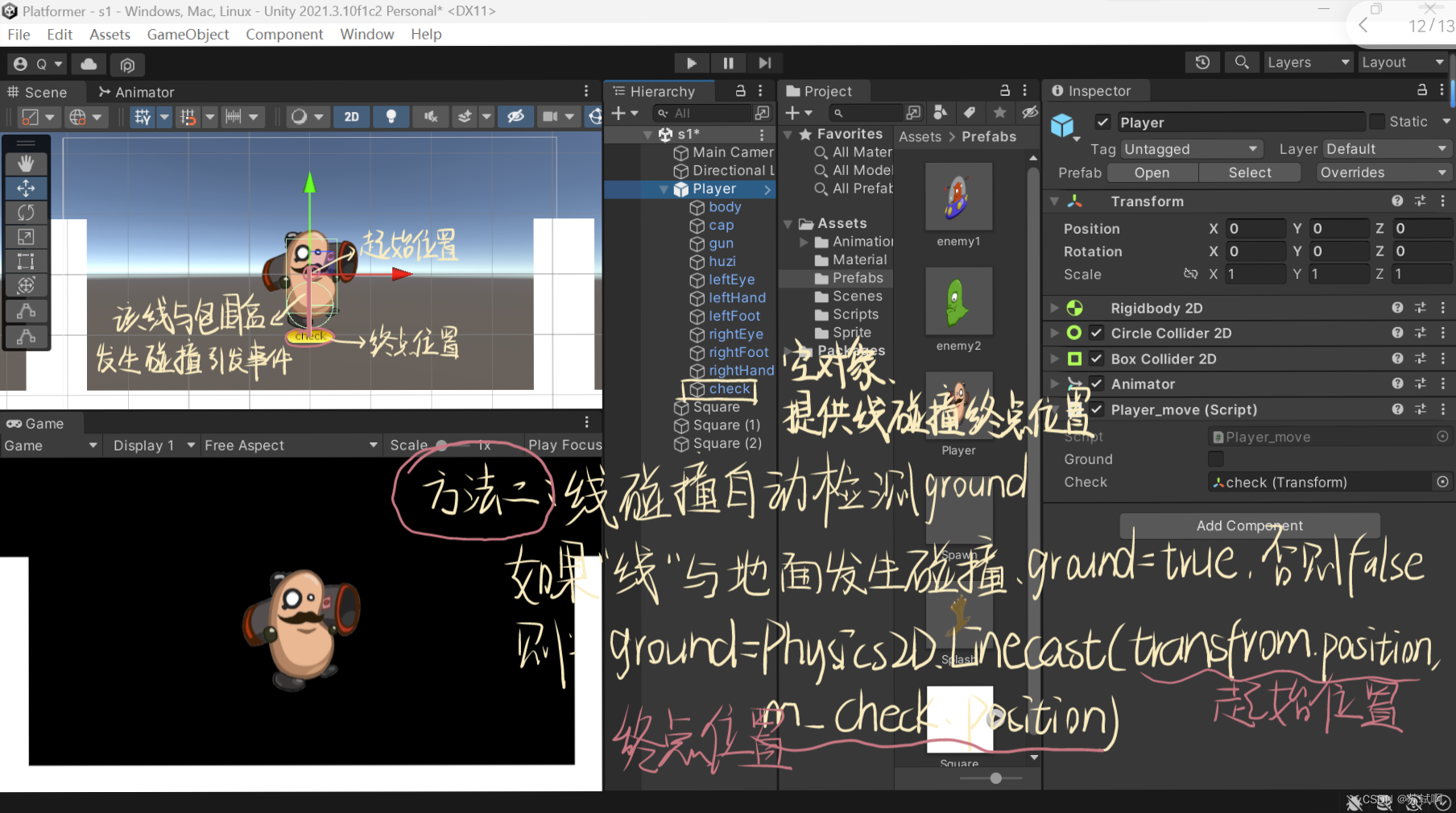Expand the Rigidbody 2D component

coord(1054,308)
